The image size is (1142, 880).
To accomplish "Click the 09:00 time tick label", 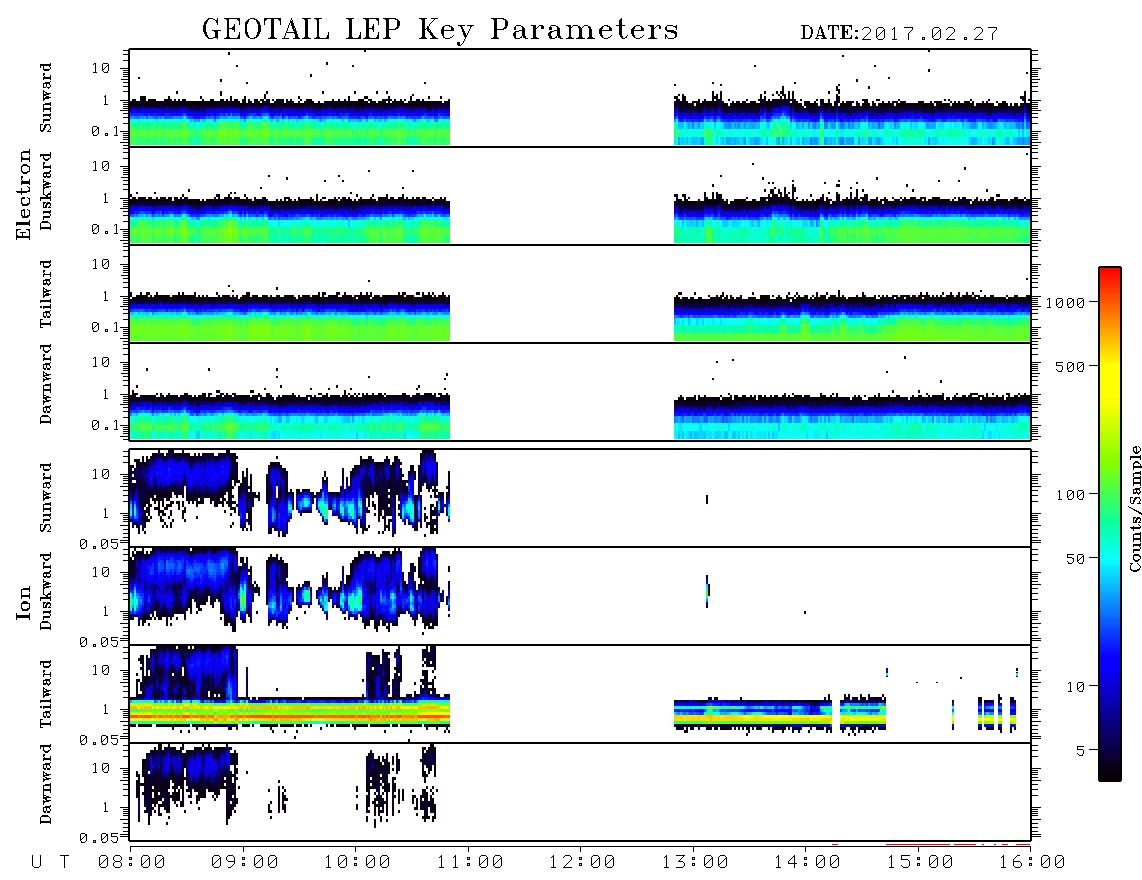I will tap(245, 863).
